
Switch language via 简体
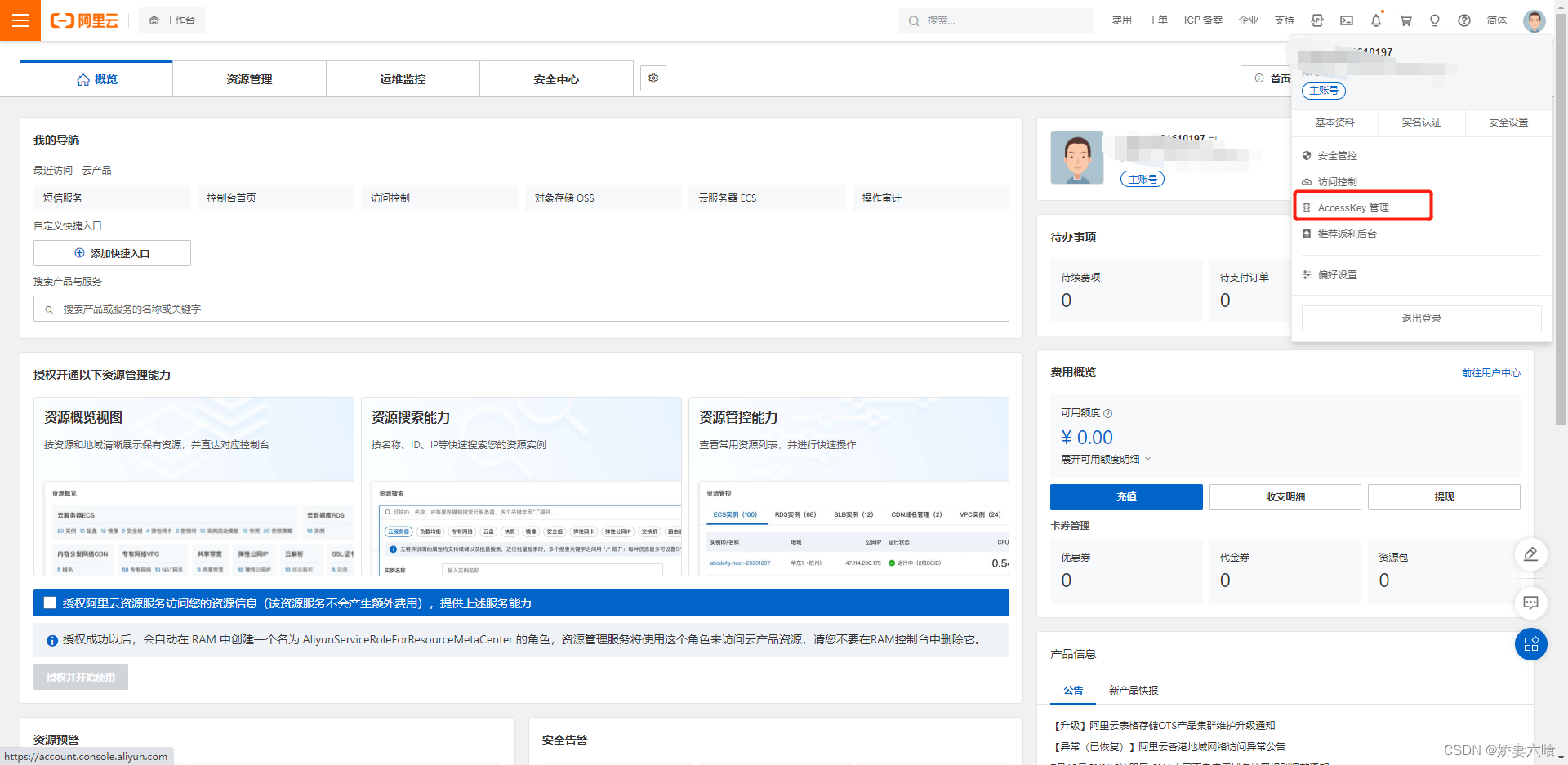click(1496, 20)
